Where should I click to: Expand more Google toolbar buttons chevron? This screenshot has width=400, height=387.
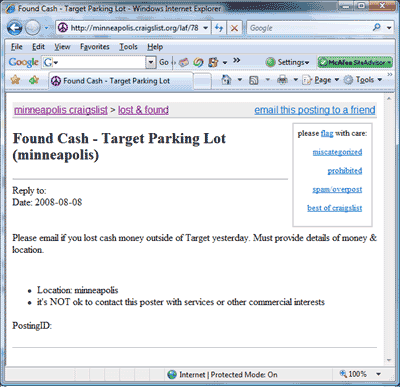(237, 60)
